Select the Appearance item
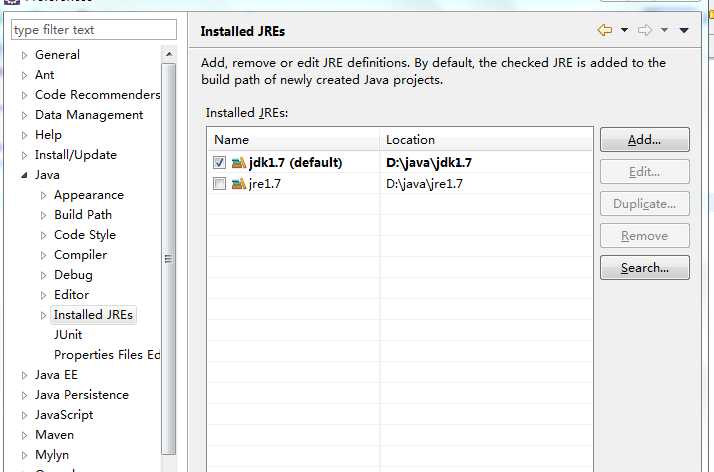This screenshot has width=714, height=472. pyautogui.click(x=89, y=195)
